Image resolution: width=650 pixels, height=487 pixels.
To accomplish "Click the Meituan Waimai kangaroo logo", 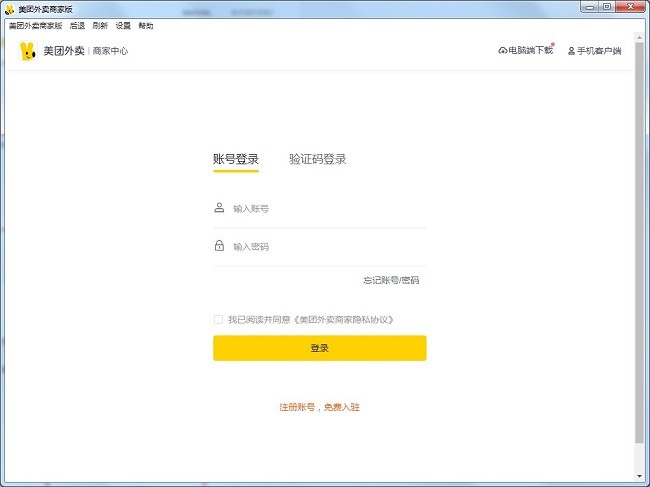I will [27, 51].
